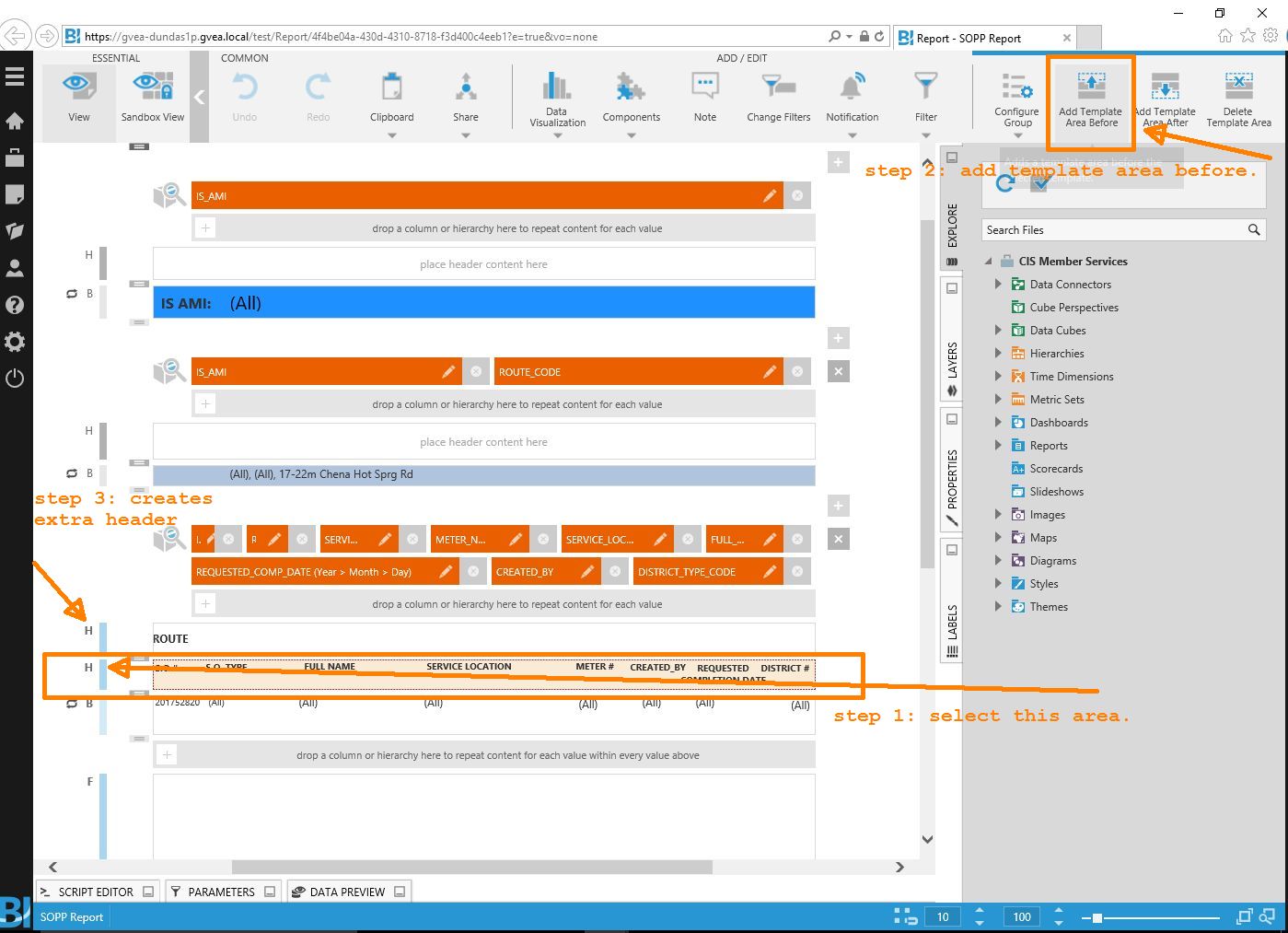1288x933 pixels.
Task: Click Change Filters
Action: pos(779,97)
